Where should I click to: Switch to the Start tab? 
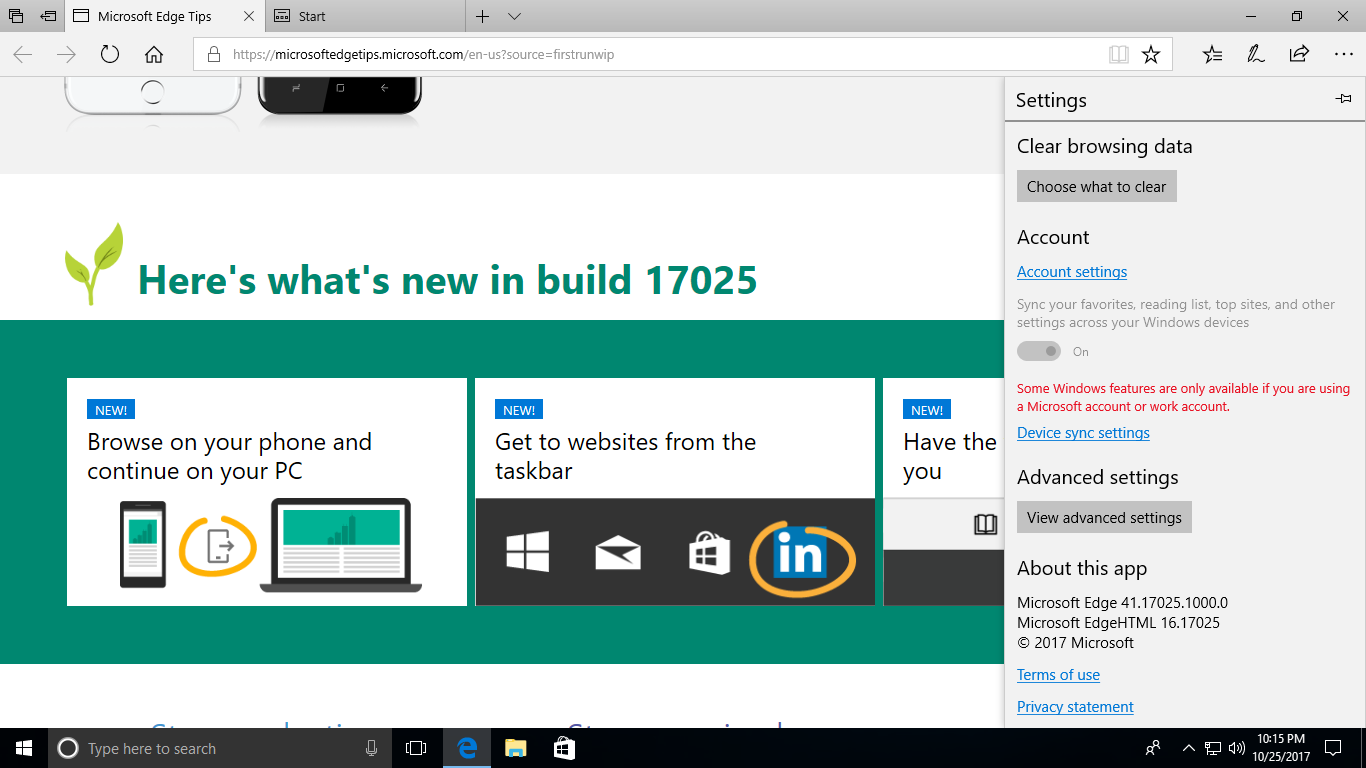365,16
